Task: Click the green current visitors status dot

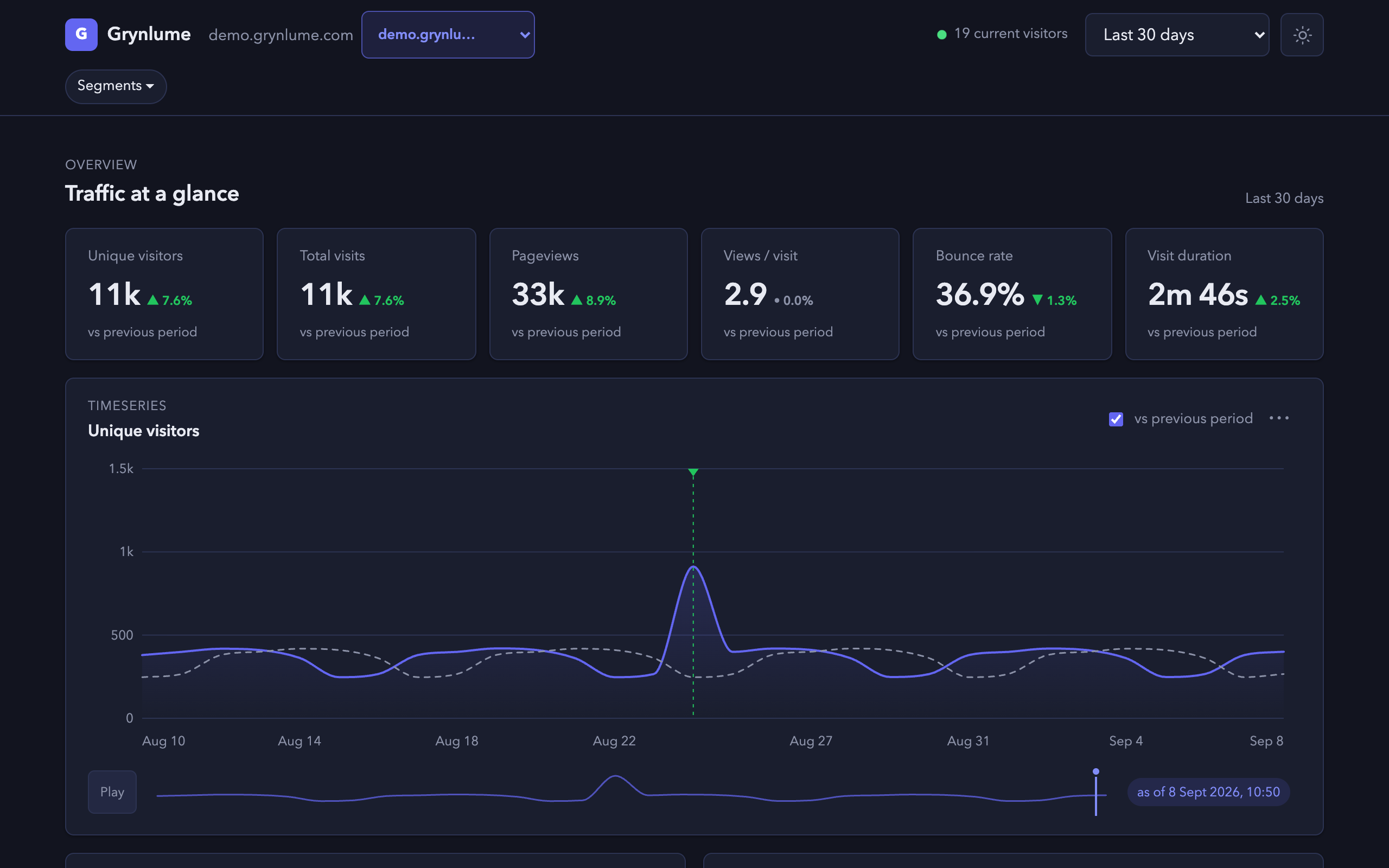Action: click(x=941, y=34)
